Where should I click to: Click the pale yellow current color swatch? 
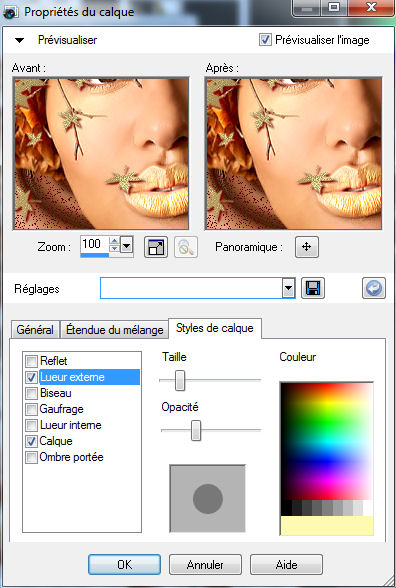click(327, 525)
